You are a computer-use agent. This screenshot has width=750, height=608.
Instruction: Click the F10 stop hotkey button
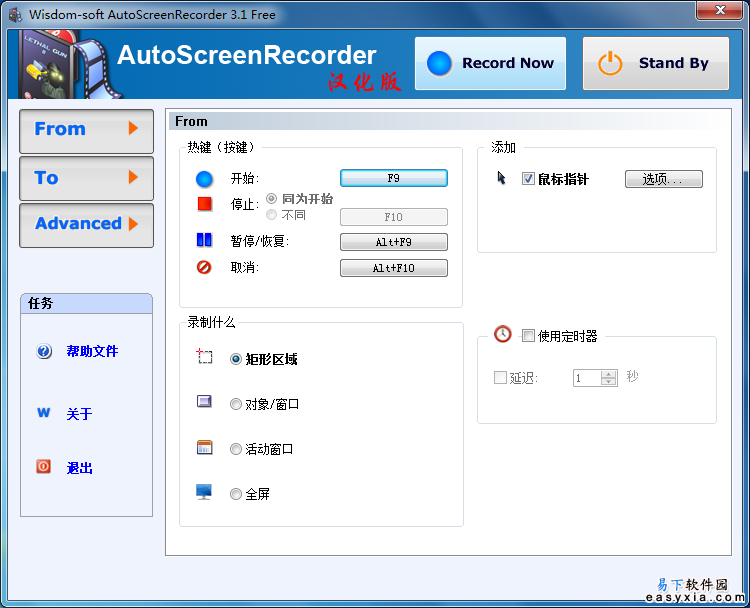394,217
